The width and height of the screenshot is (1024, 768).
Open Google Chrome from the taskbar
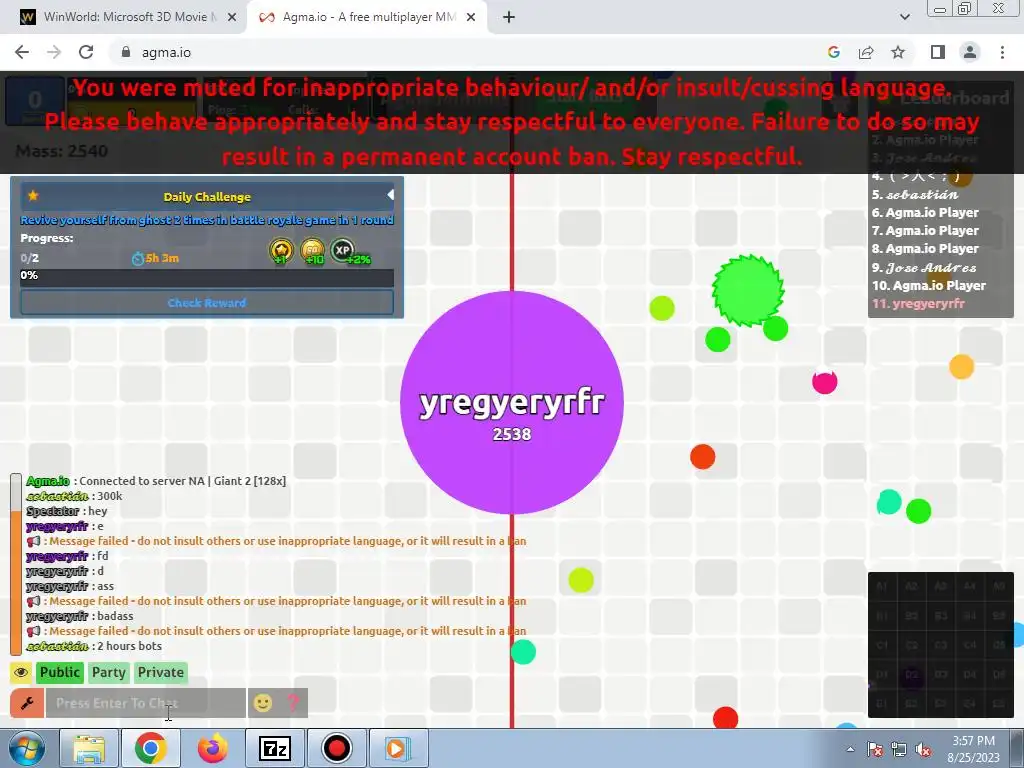point(150,748)
